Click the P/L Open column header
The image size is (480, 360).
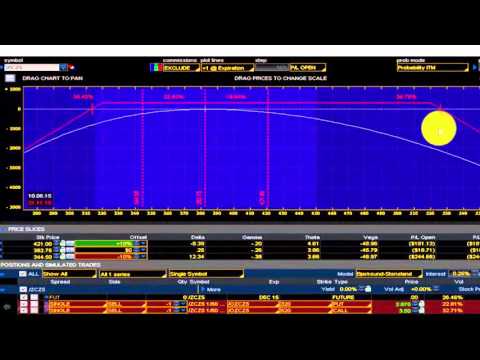click(422, 237)
